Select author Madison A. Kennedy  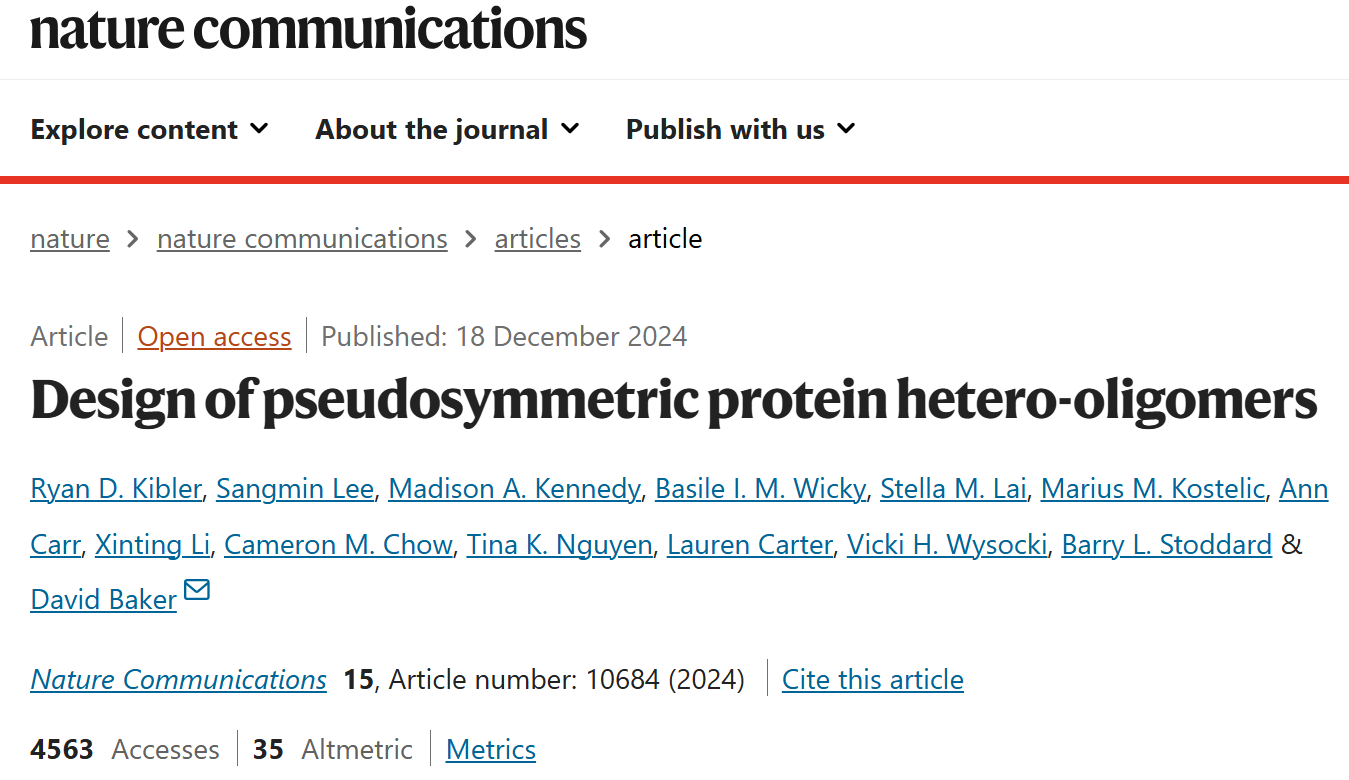point(514,489)
